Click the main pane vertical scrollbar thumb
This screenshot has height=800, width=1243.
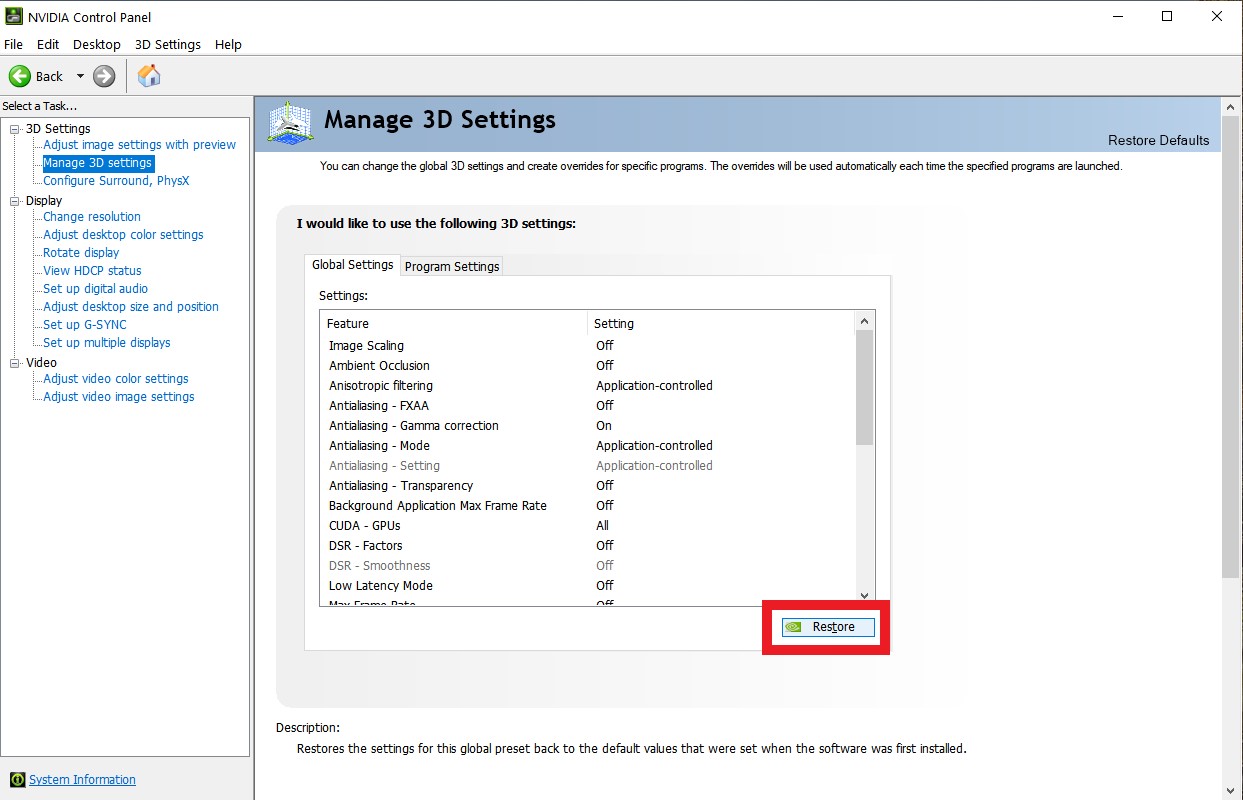(x=1232, y=346)
